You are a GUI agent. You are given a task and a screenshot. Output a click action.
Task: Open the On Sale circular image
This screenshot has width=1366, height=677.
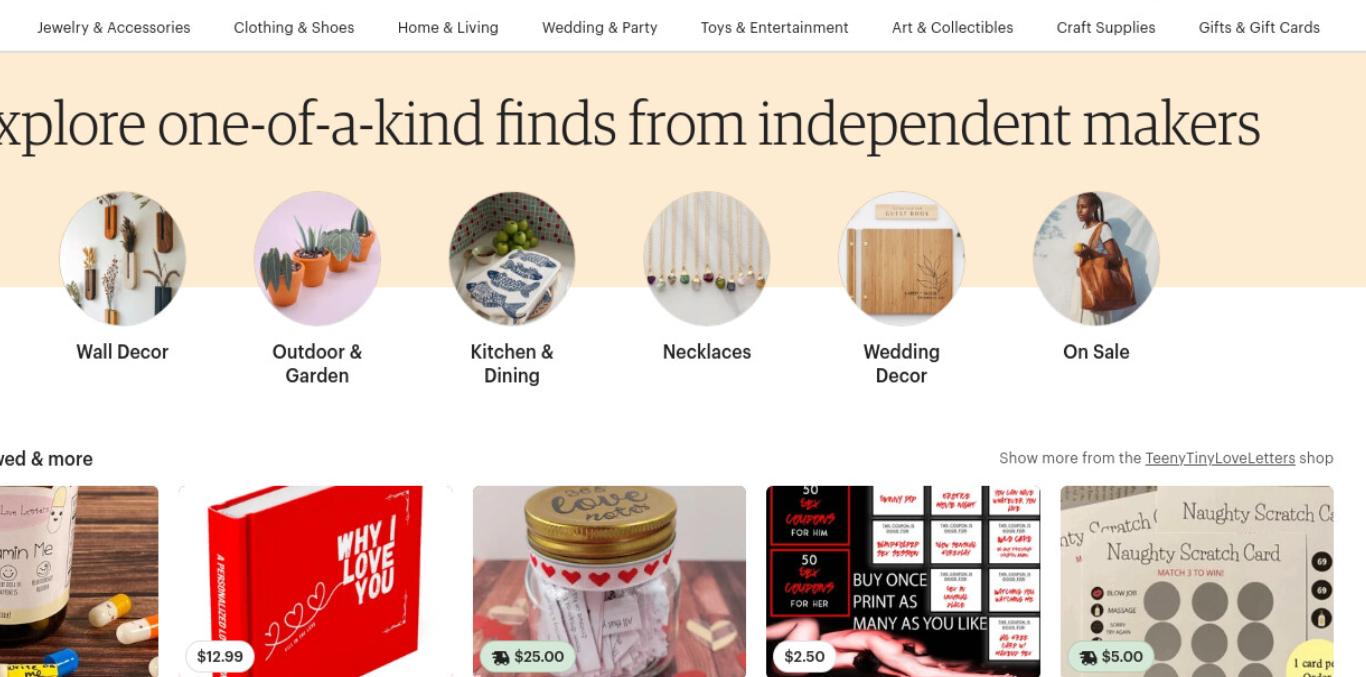tap(1096, 259)
